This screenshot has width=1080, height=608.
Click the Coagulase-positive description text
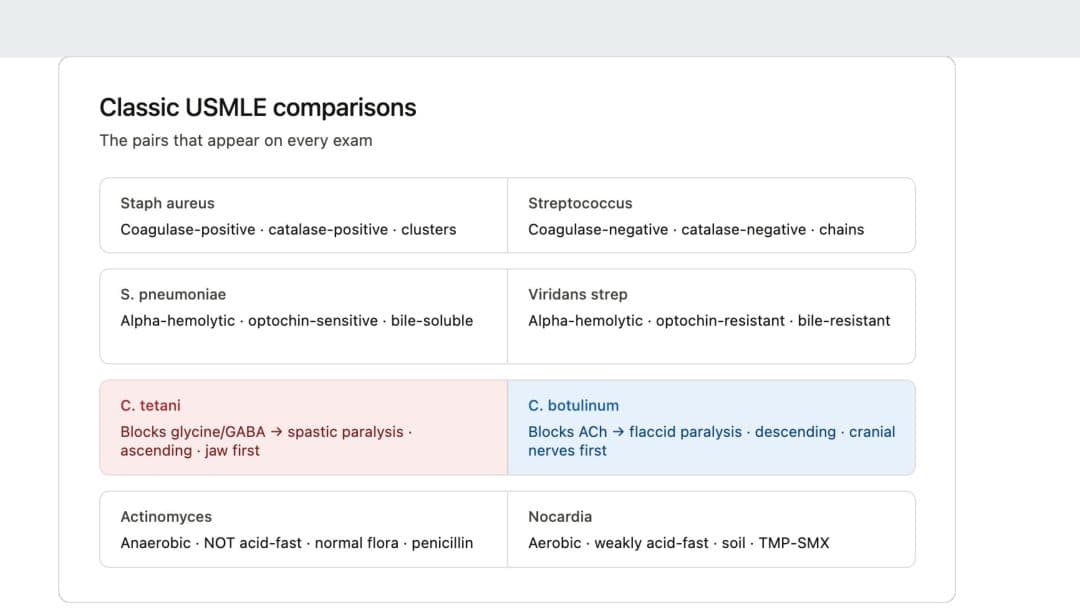click(288, 229)
